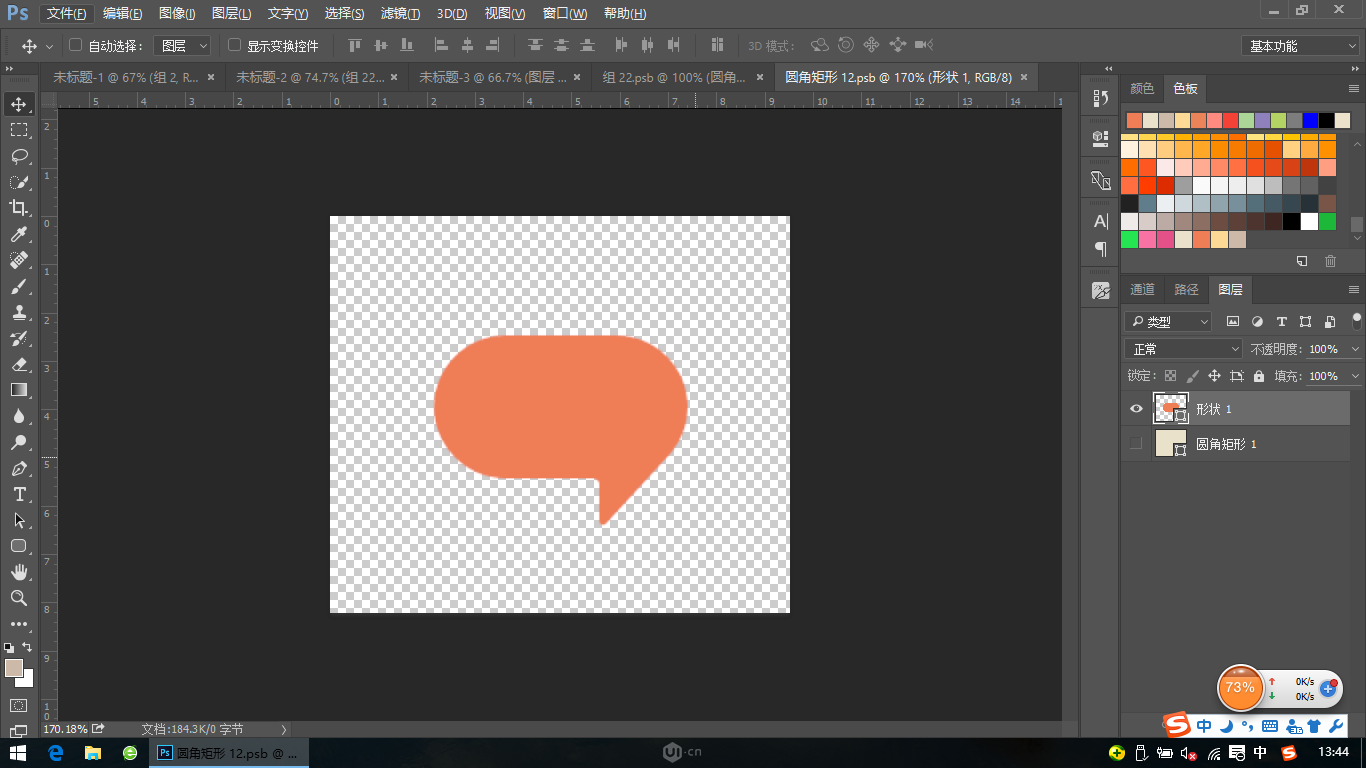Enable the 显示变换控件 checkbox
1366x768 pixels.
pos(235,45)
